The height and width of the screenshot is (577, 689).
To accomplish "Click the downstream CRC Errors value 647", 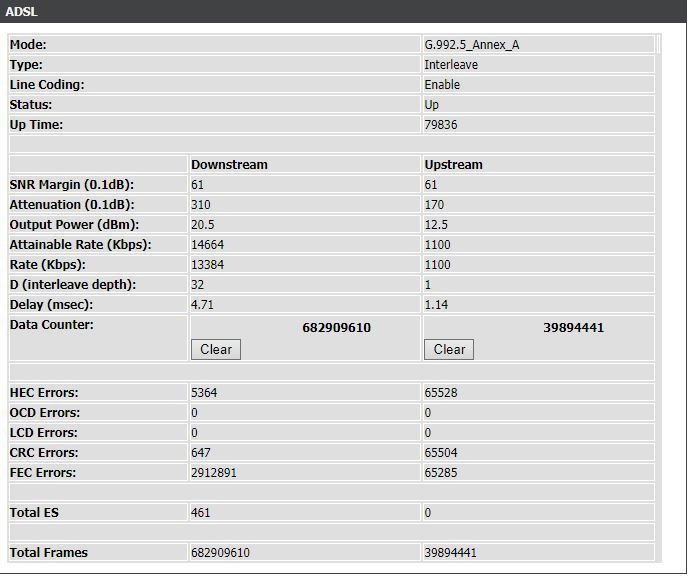I will tap(201, 453).
